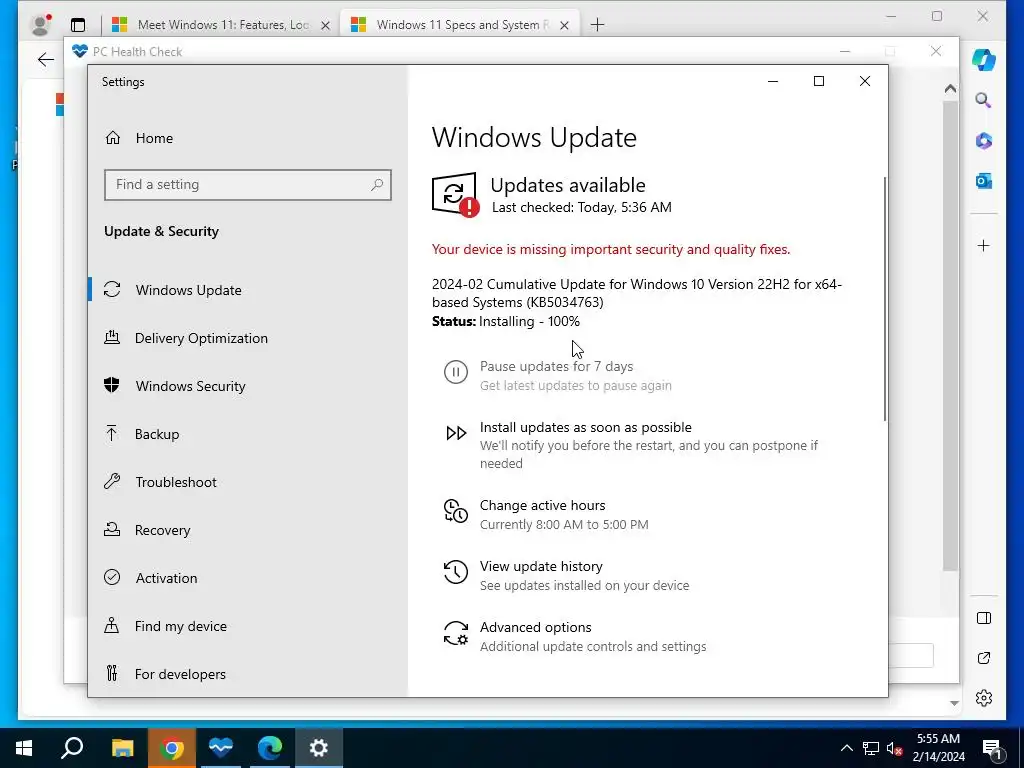The width and height of the screenshot is (1024, 768).
Task: Click the search magnifier in Find a setting
Action: coord(377,185)
